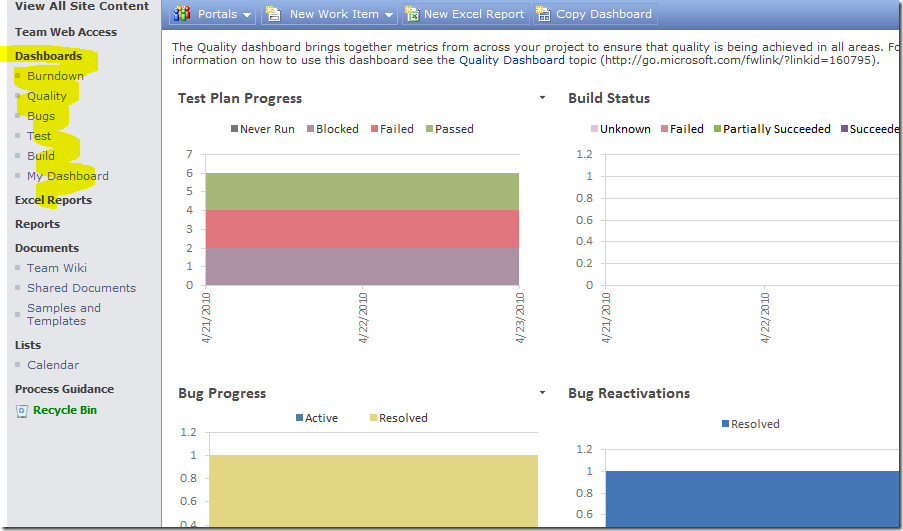Open Samples and Templates

(x=63, y=314)
